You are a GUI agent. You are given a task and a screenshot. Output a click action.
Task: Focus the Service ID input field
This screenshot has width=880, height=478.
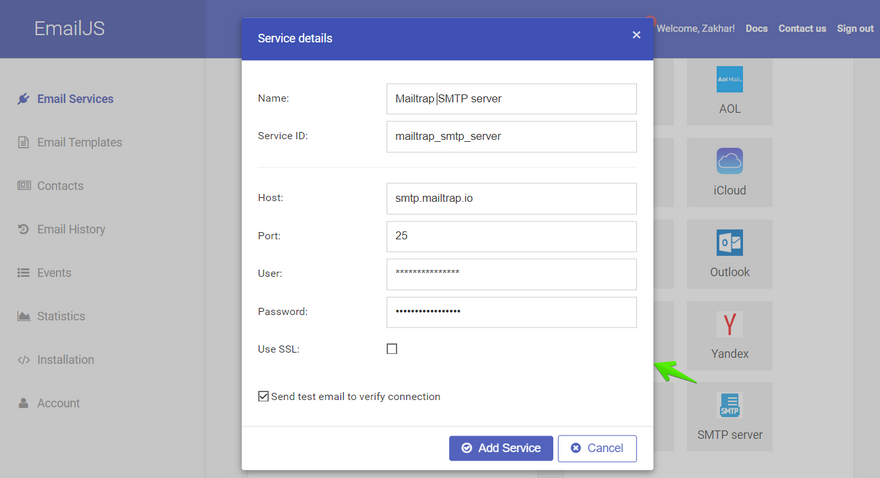coord(511,136)
